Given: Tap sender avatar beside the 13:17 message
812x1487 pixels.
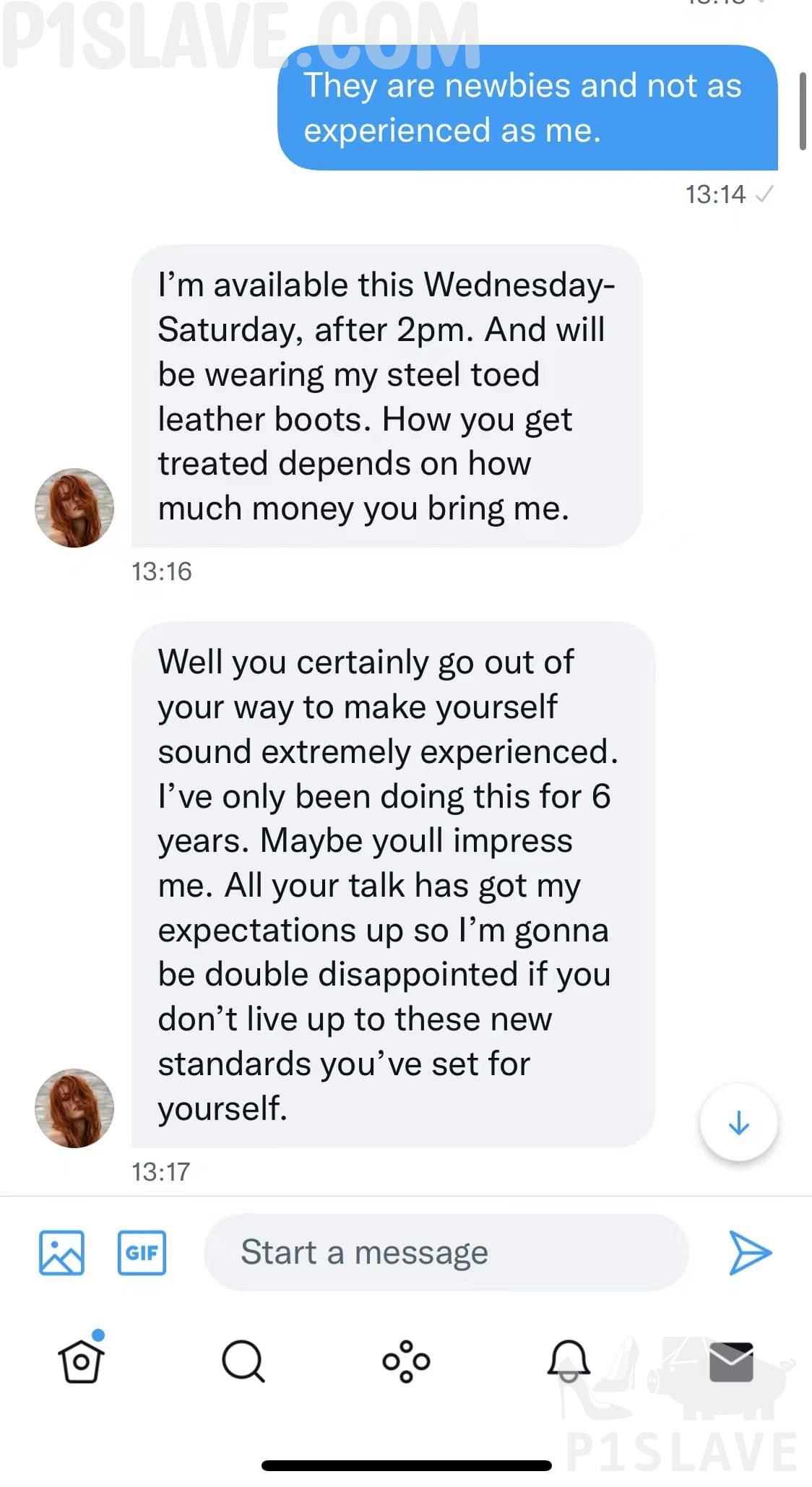Looking at the screenshot, I should pos(74,1108).
